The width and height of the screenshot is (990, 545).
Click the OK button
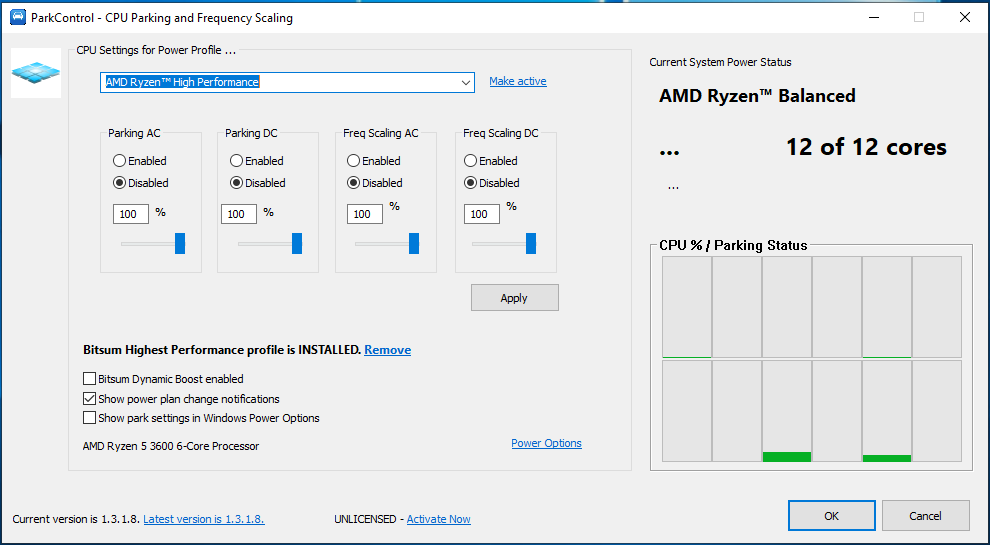coord(831,516)
